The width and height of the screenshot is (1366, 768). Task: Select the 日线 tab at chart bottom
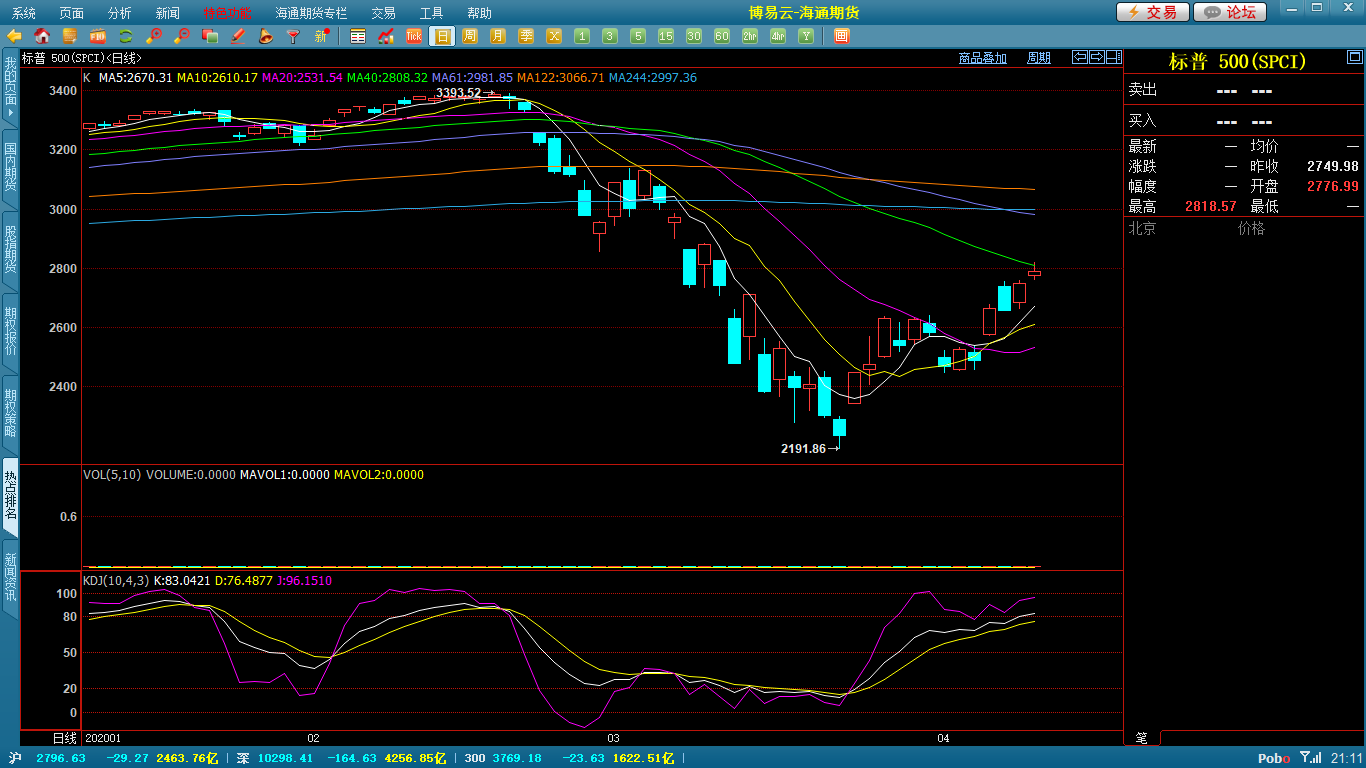point(64,738)
